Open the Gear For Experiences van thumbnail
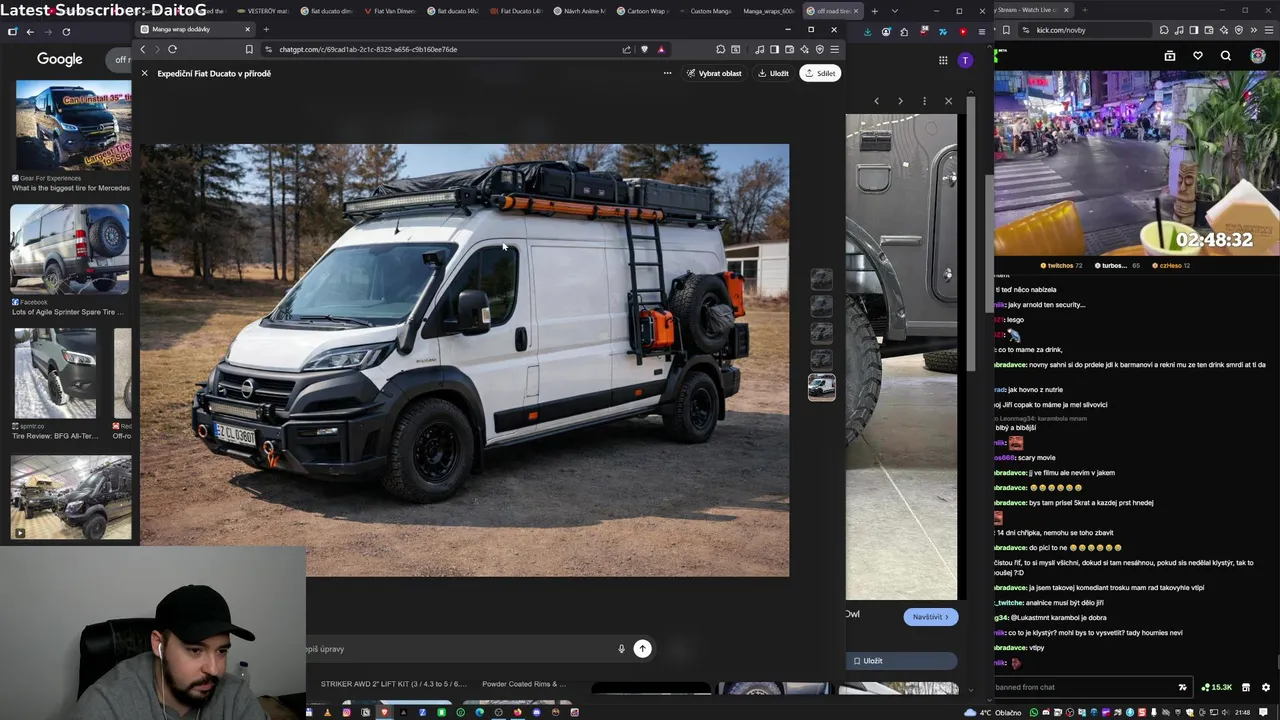This screenshot has width=1280, height=720. 72,125
